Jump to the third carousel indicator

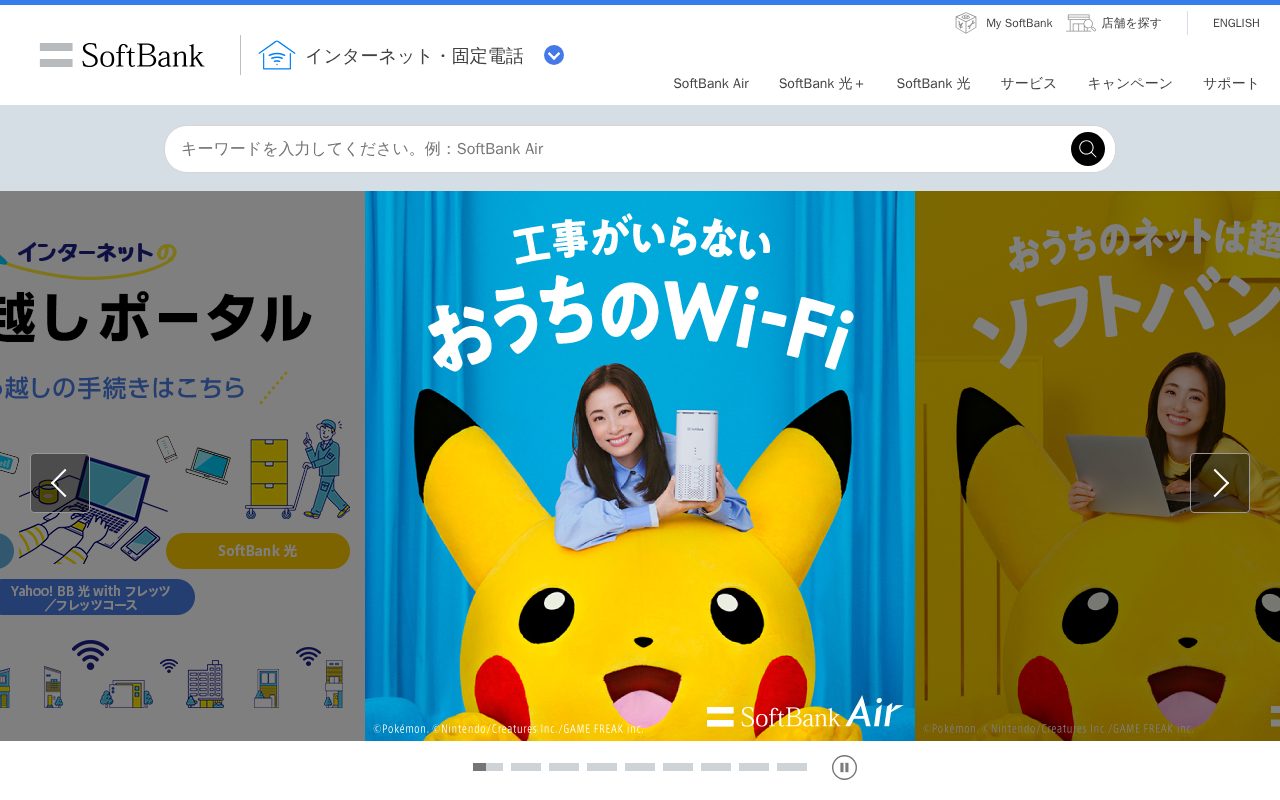pyautogui.click(x=564, y=767)
